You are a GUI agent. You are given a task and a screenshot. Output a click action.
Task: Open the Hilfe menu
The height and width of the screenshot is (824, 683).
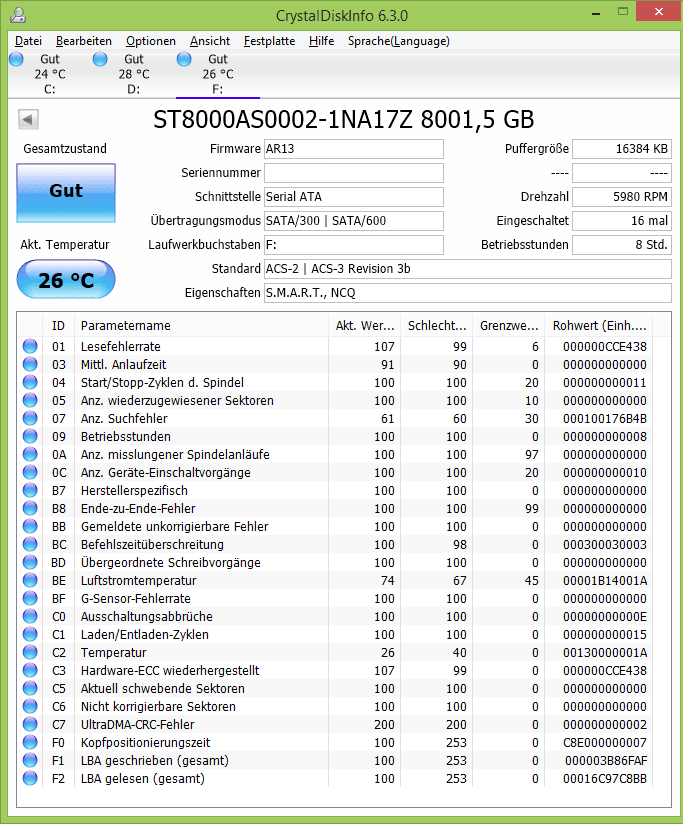[x=322, y=41]
